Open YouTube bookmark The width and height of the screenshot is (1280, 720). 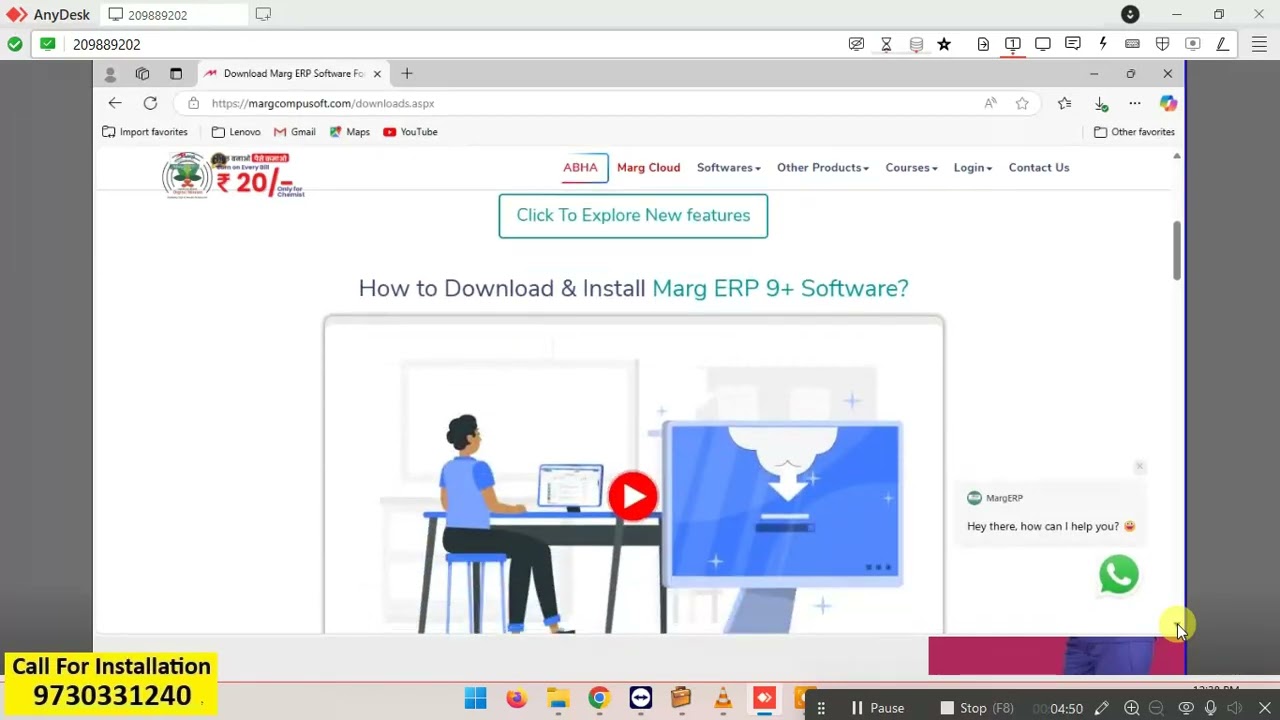click(x=410, y=132)
